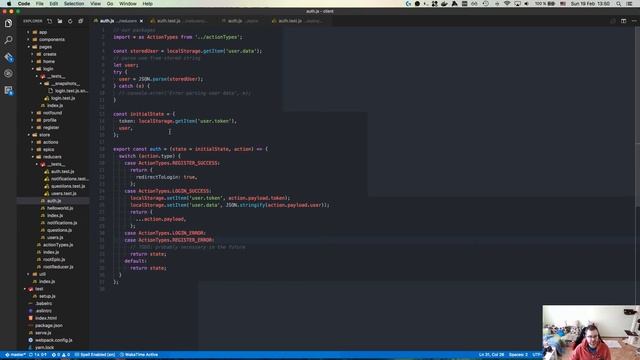Click New File icon in Explorer header
This screenshot has width=640, height=360.
(49, 21)
